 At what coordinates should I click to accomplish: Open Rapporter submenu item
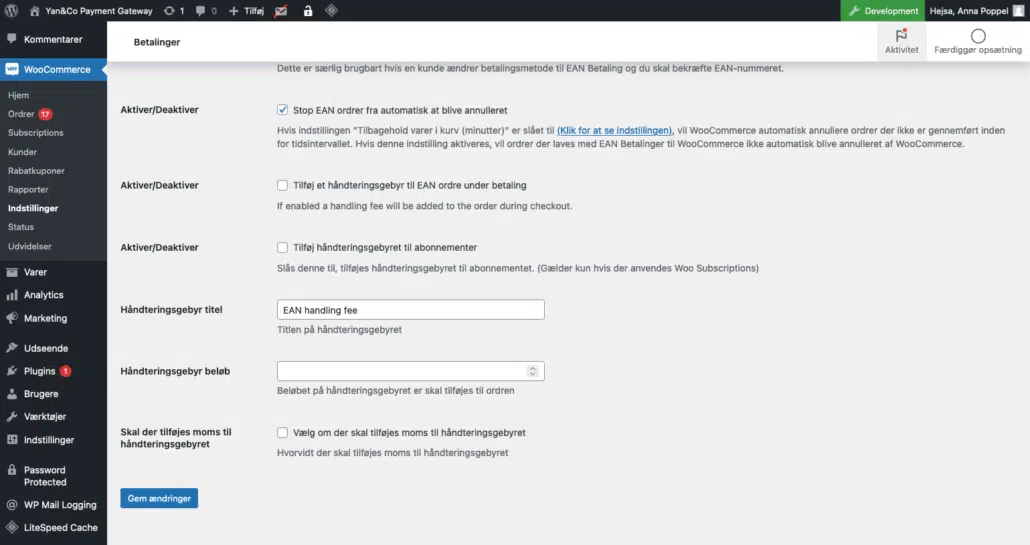tap(28, 189)
